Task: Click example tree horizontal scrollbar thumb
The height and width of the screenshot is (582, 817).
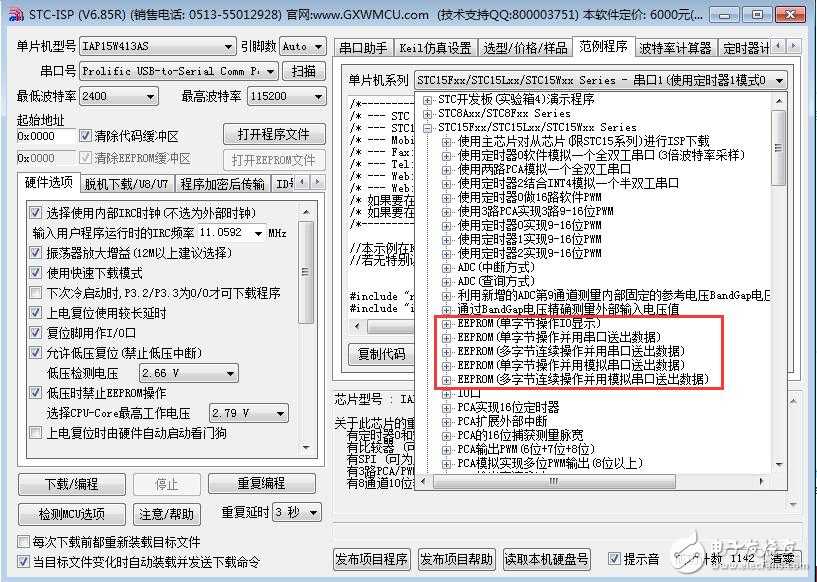Action: pyautogui.click(x=554, y=481)
